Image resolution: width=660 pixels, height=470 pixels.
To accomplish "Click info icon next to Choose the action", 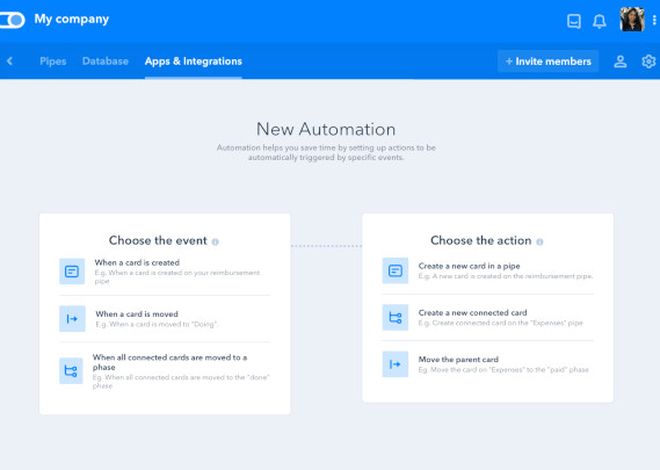I will [x=540, y=242].
